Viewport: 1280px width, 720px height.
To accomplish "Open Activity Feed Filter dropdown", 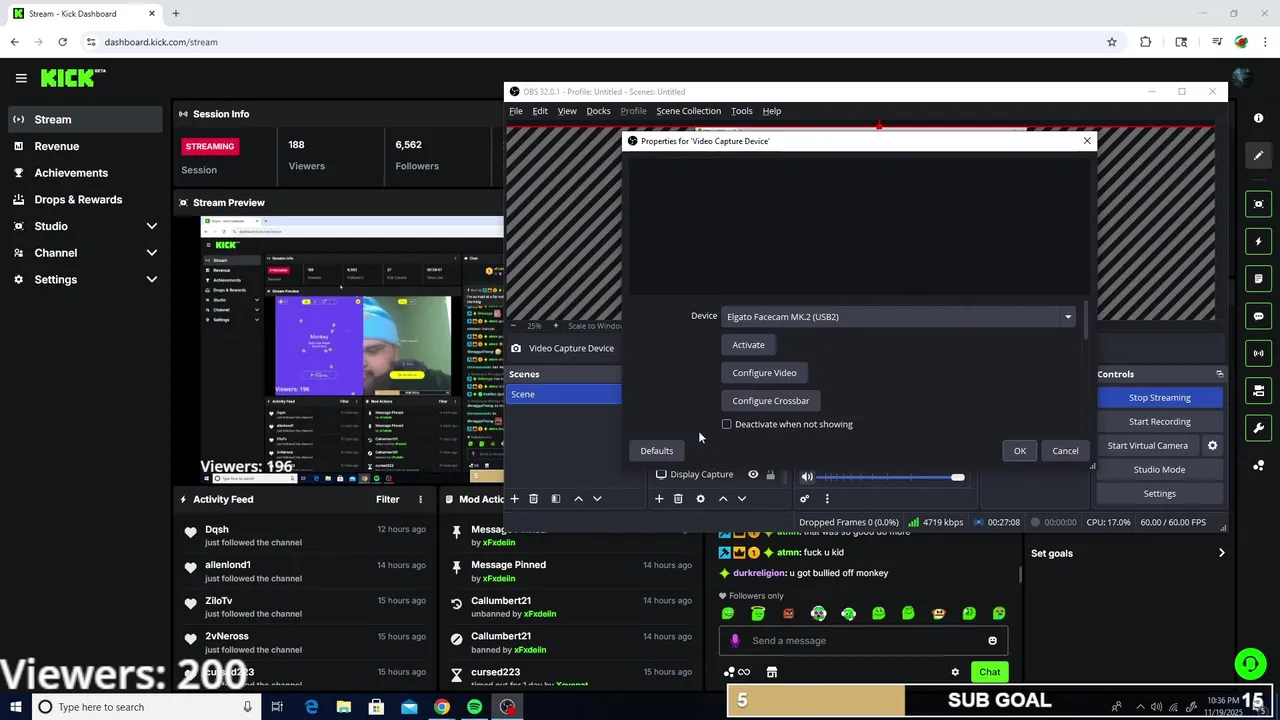I will point(388,499).
